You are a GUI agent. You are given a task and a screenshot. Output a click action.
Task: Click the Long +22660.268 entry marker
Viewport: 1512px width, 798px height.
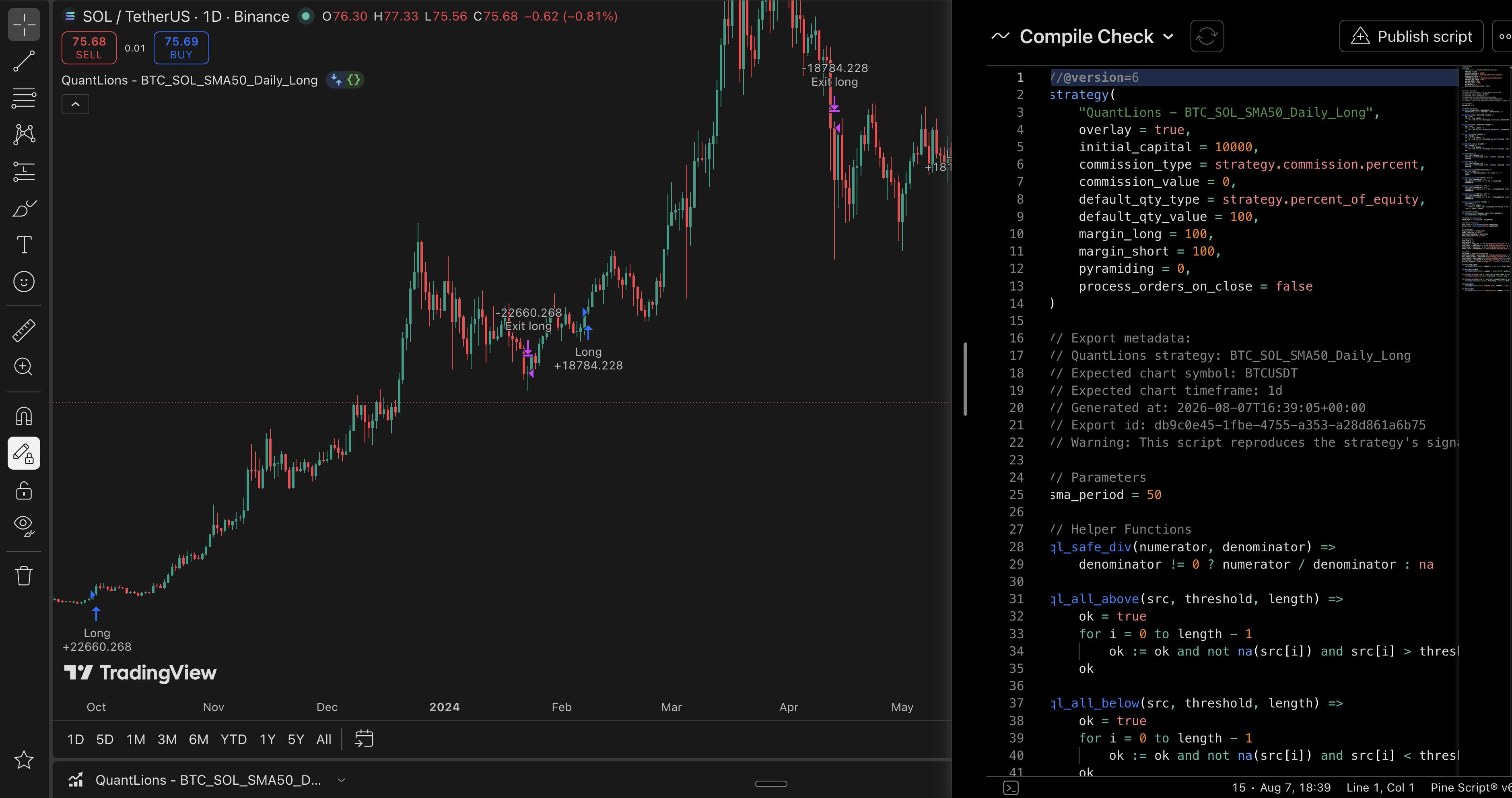(x=96, y=630)
